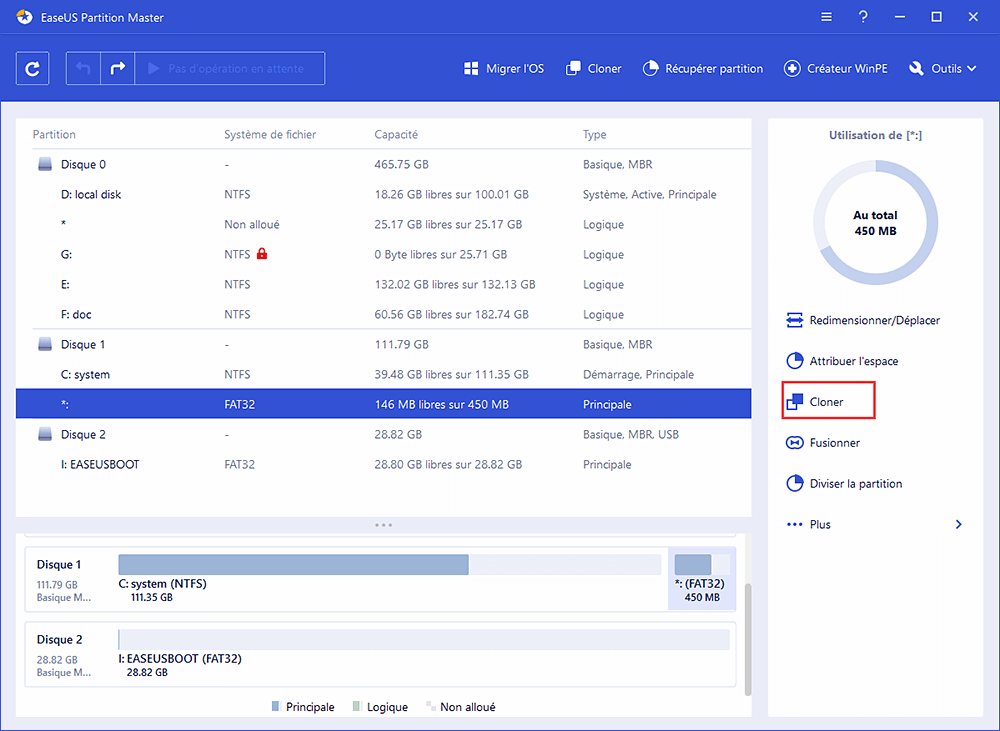Click the three-dot panel splitter handle
The height and width of the screenshot is (731, 1000).
tap(383, 525)
